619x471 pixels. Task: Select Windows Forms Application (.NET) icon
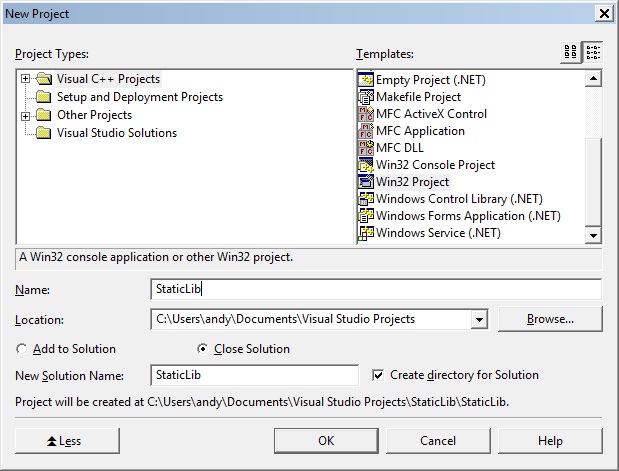pyautogui.click(x=366, y=216)
